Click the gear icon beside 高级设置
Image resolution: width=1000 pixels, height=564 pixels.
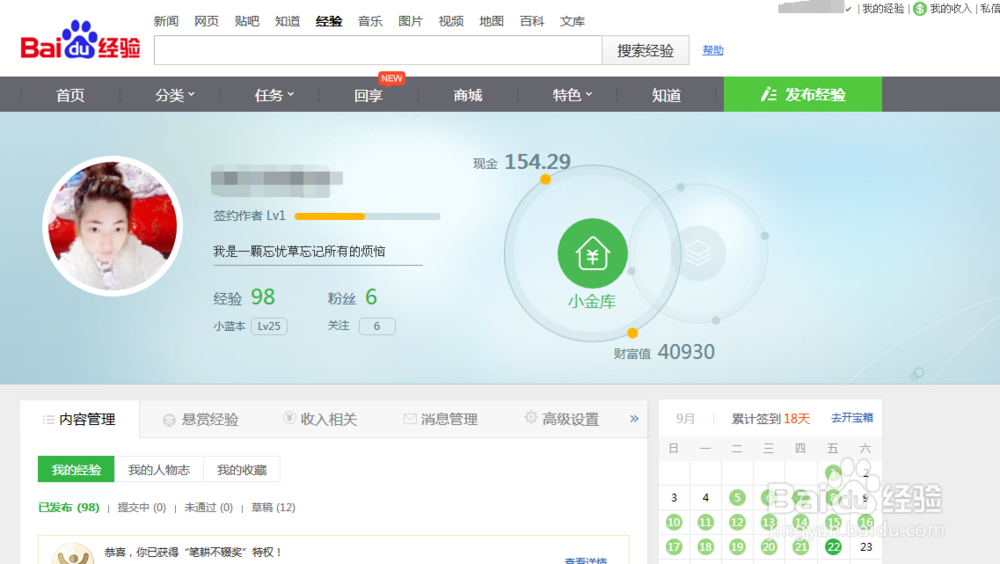(531, 417)
